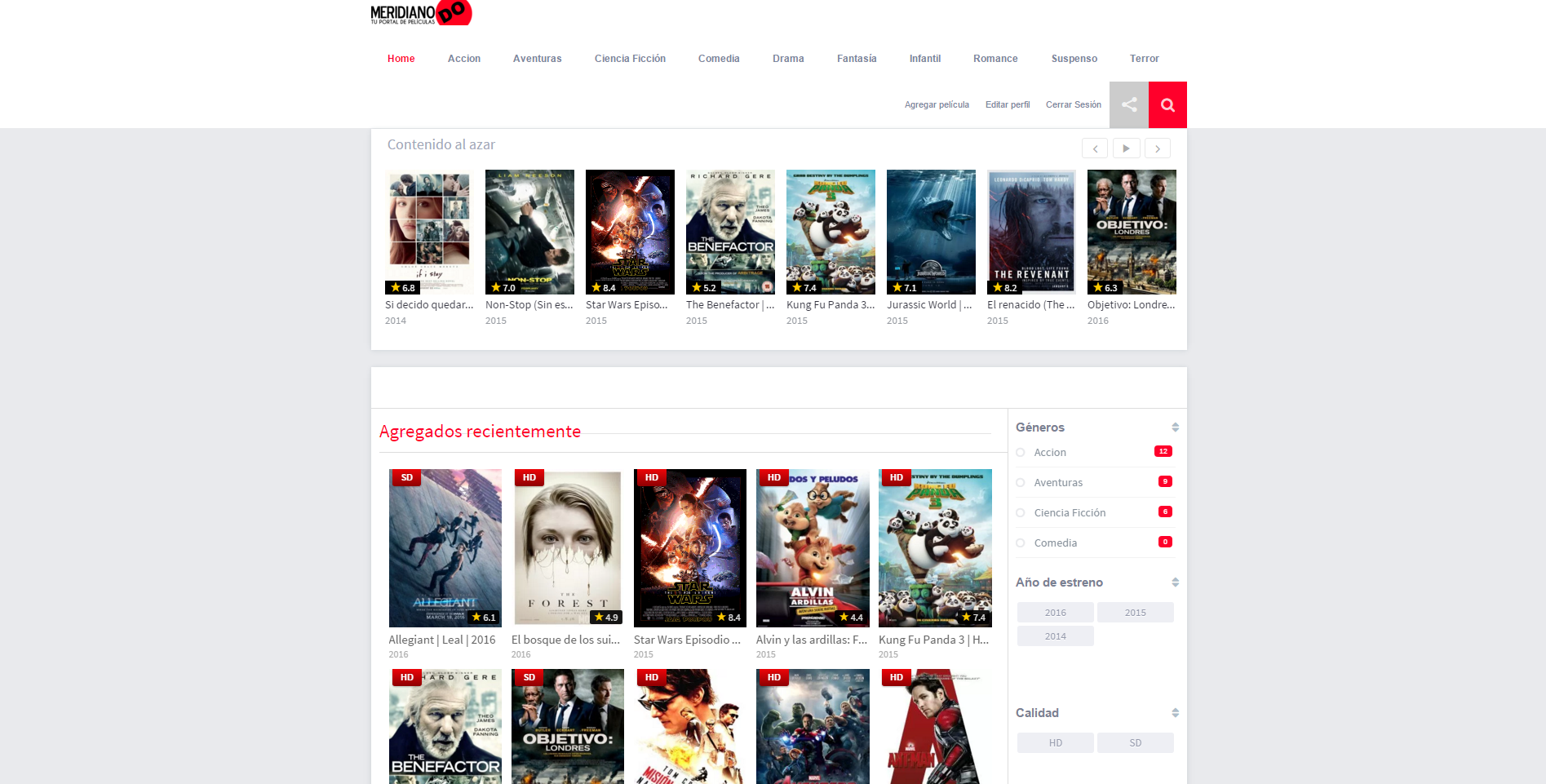
Task: Show previous random content with left arrow
Action: (x=1095, y=148)
